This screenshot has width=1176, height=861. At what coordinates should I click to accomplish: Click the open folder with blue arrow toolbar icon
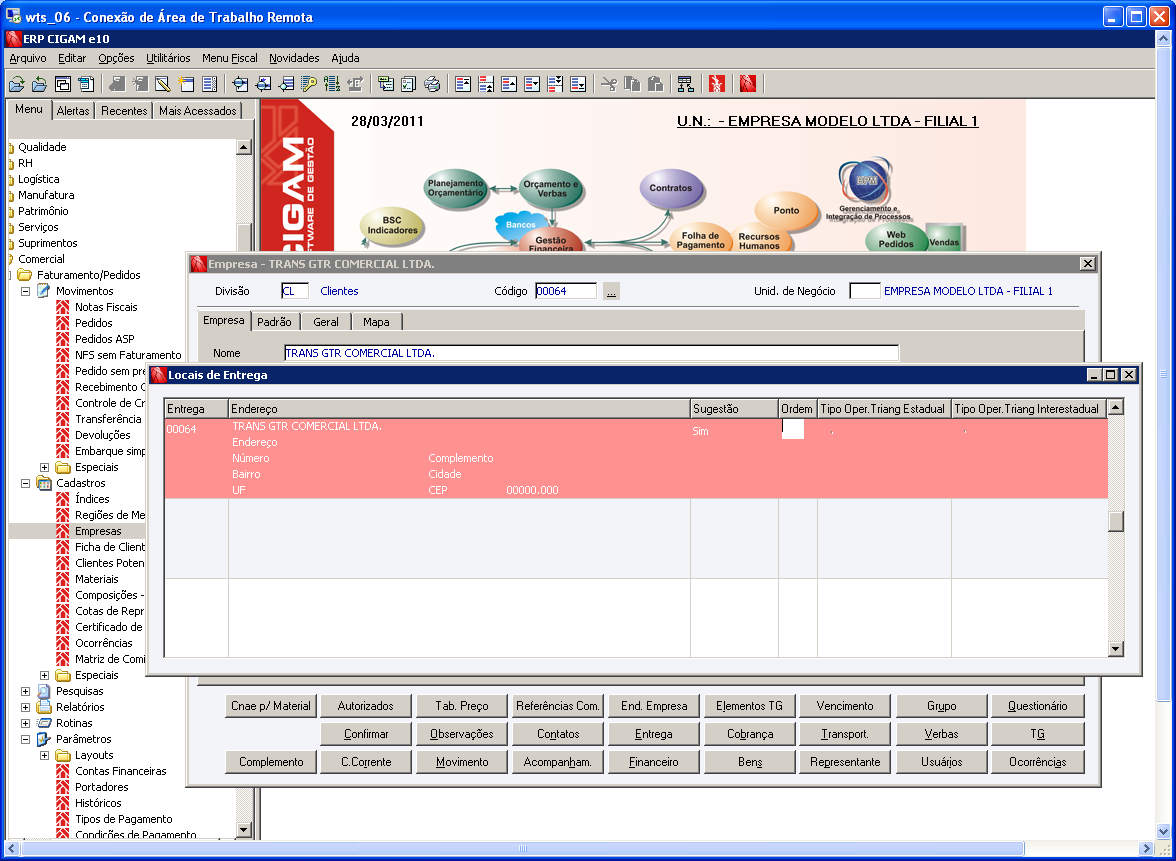click(39, 84)
